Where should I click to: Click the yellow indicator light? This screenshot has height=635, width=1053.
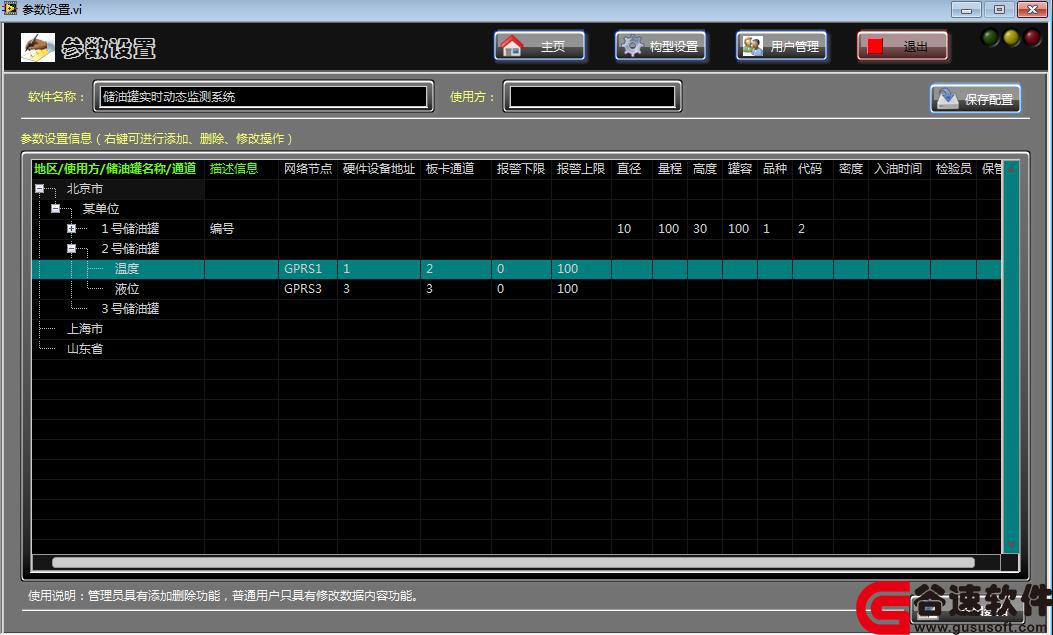coord(1011,38)
